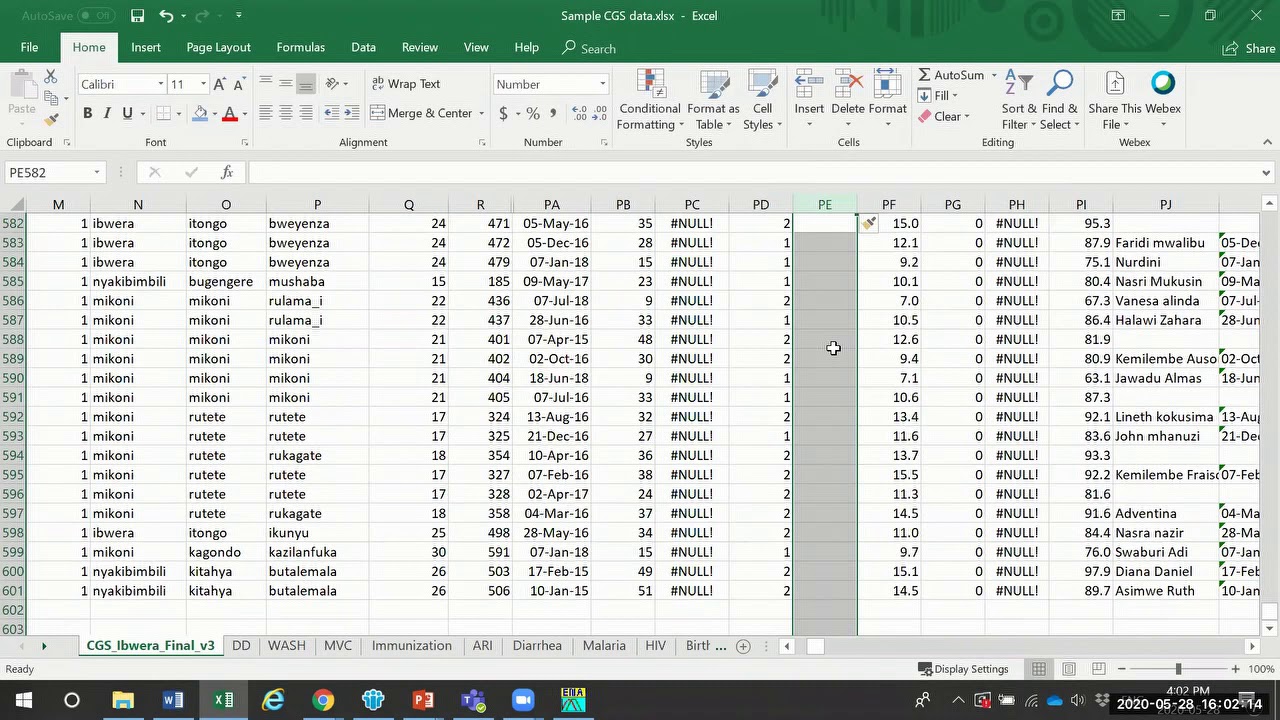Apply bottom align to cells
The height and width of the screenshot is (720, 1280).
click(306, 84)
